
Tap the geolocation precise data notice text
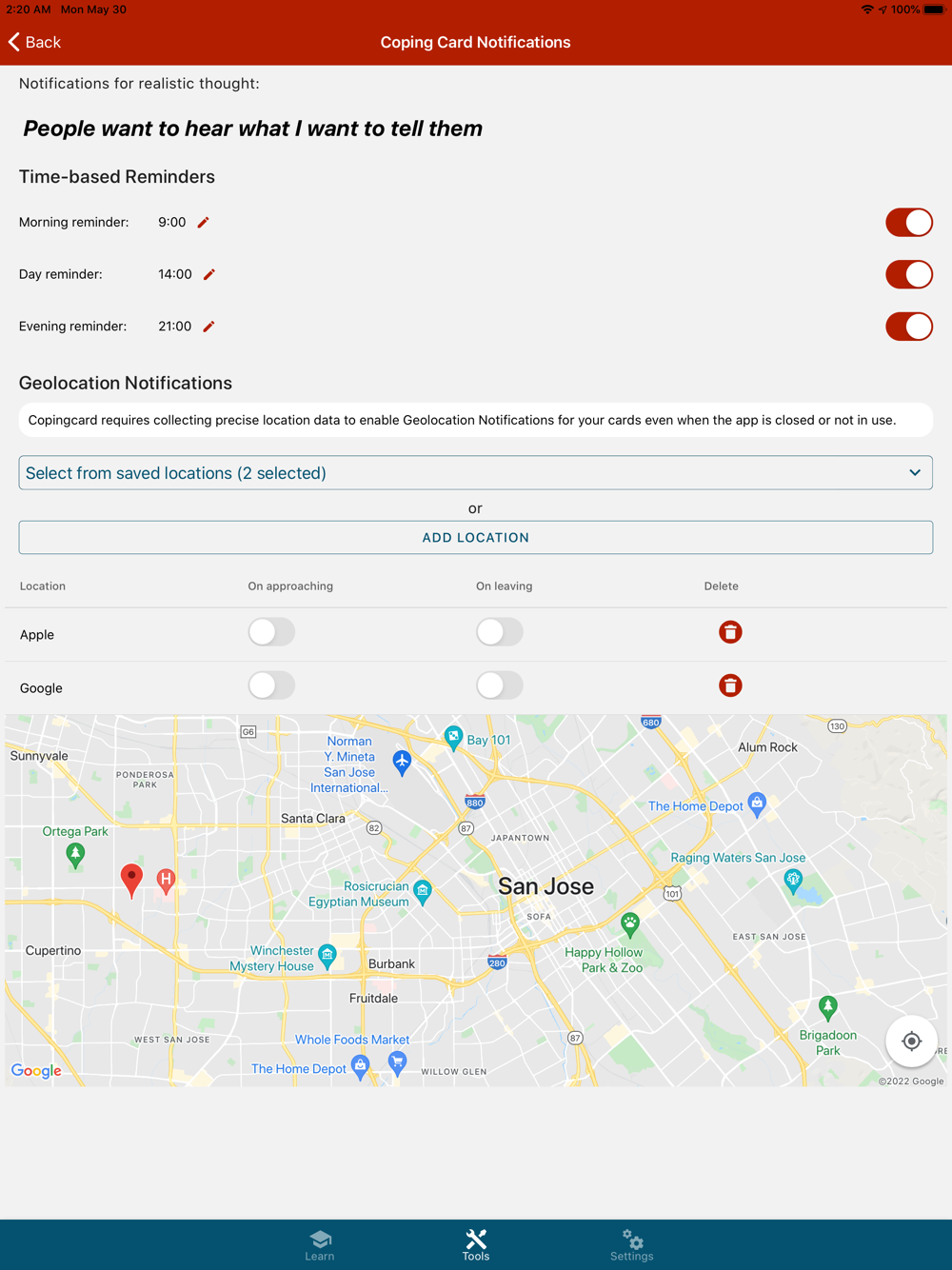pyautogui.click(x=462, y=420)
